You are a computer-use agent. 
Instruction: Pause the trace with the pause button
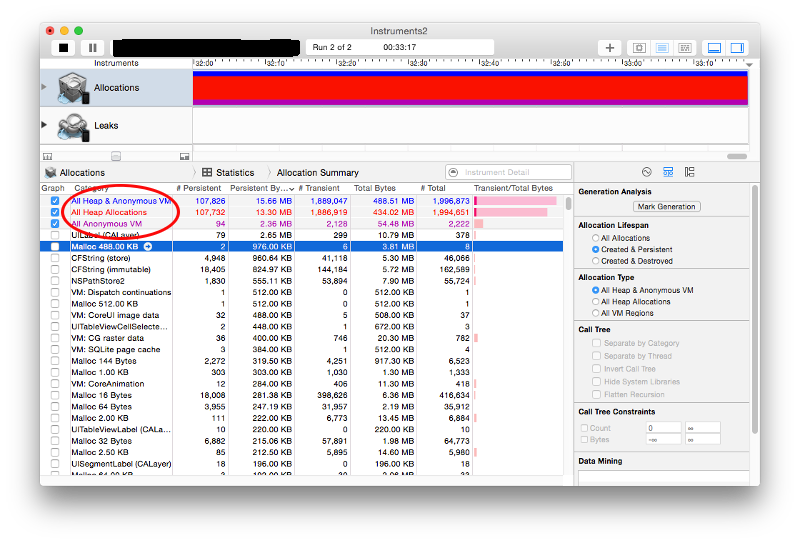pyautogui.click(x=92, y=47)
